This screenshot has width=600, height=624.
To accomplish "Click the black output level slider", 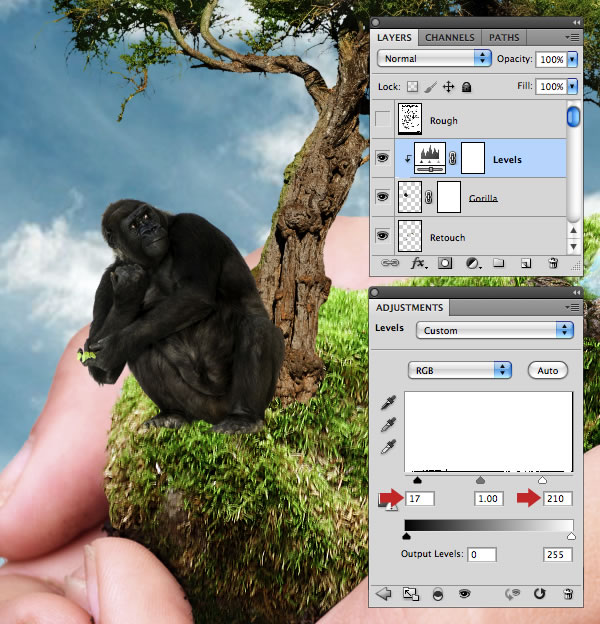I will point(406,536).
